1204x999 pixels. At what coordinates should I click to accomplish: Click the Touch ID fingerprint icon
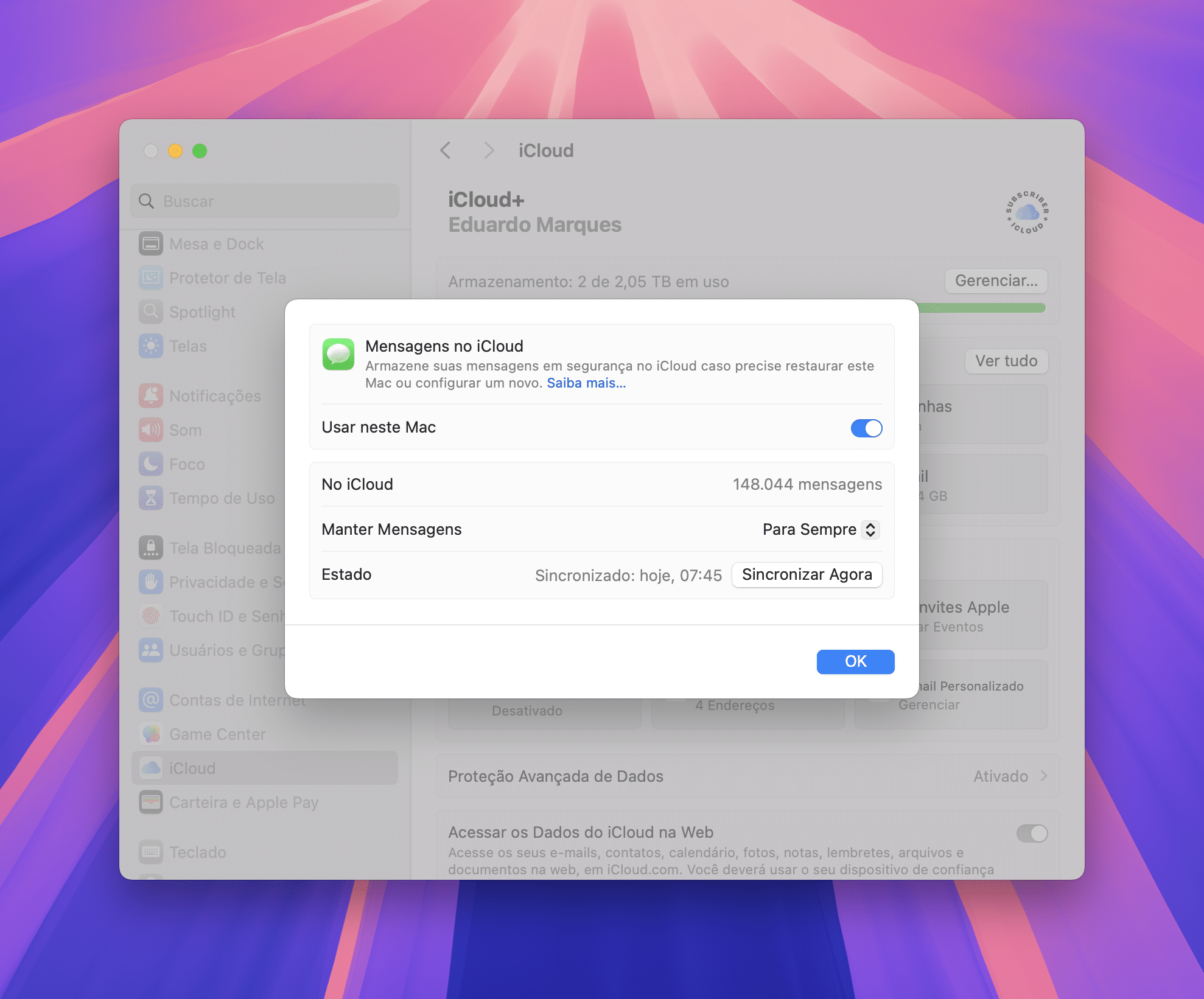[151, 616]
